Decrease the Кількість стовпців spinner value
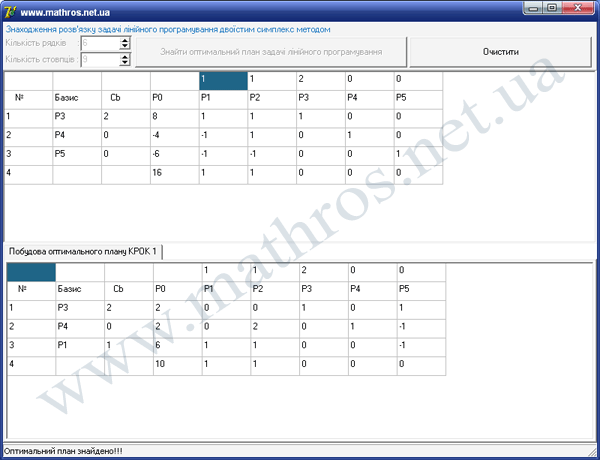Image resolution: width=600 pixels, height=460 pixels. pyautogui.click(x=125, y=63)
